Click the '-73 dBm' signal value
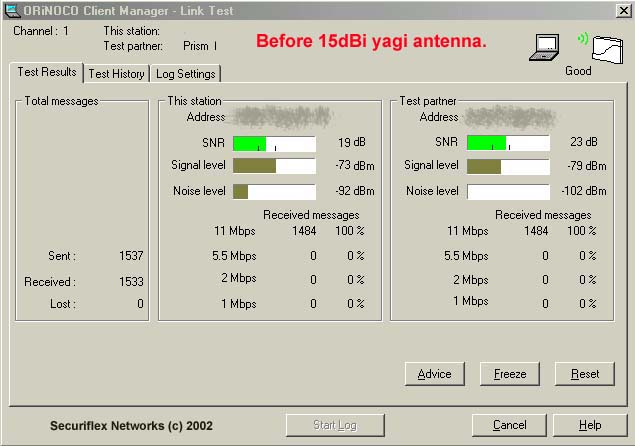The height and width of the screenshot is (446, 635). point(355,166)
